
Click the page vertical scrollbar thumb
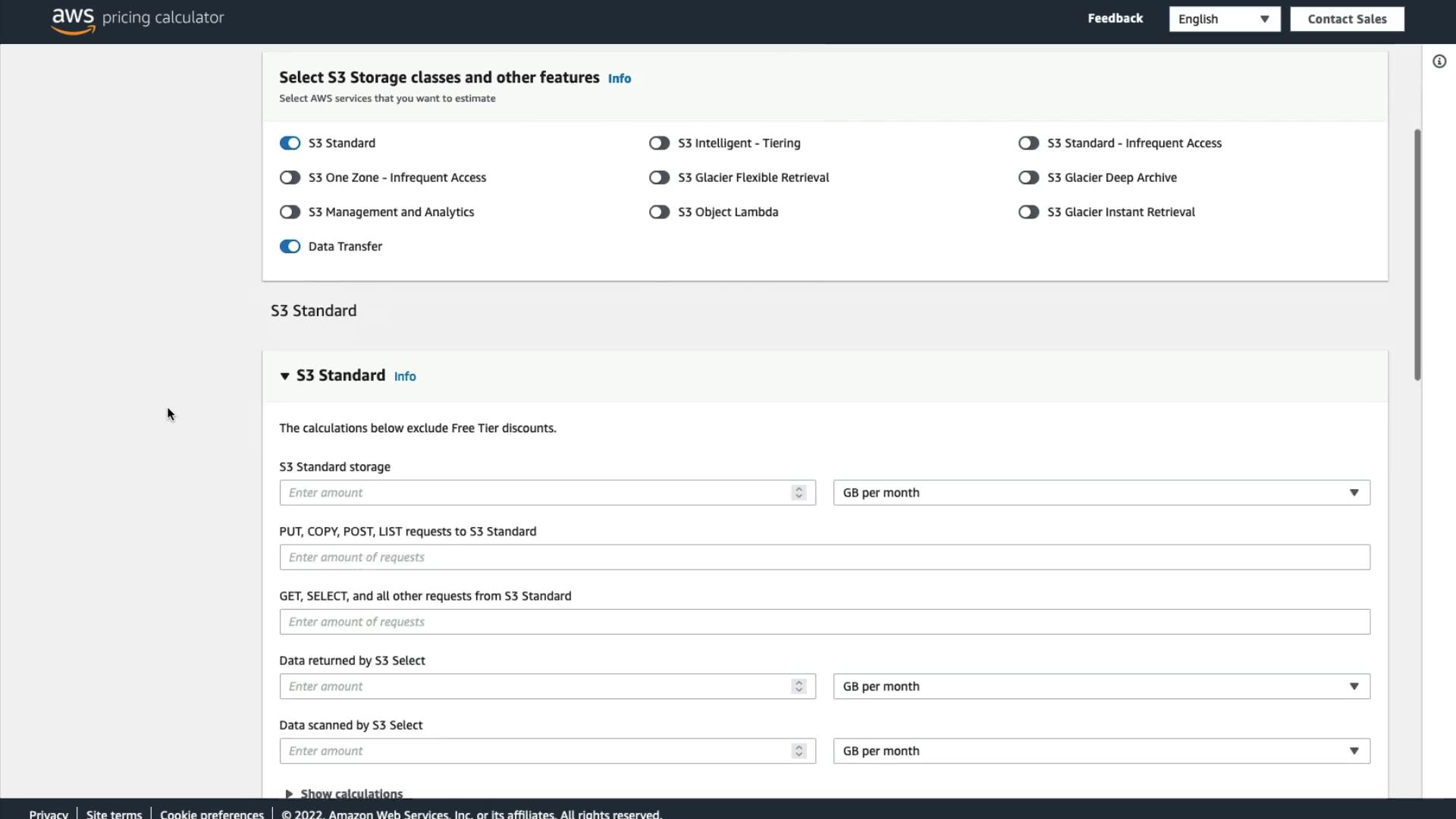pyautogui.click(x=1417, y=254)
